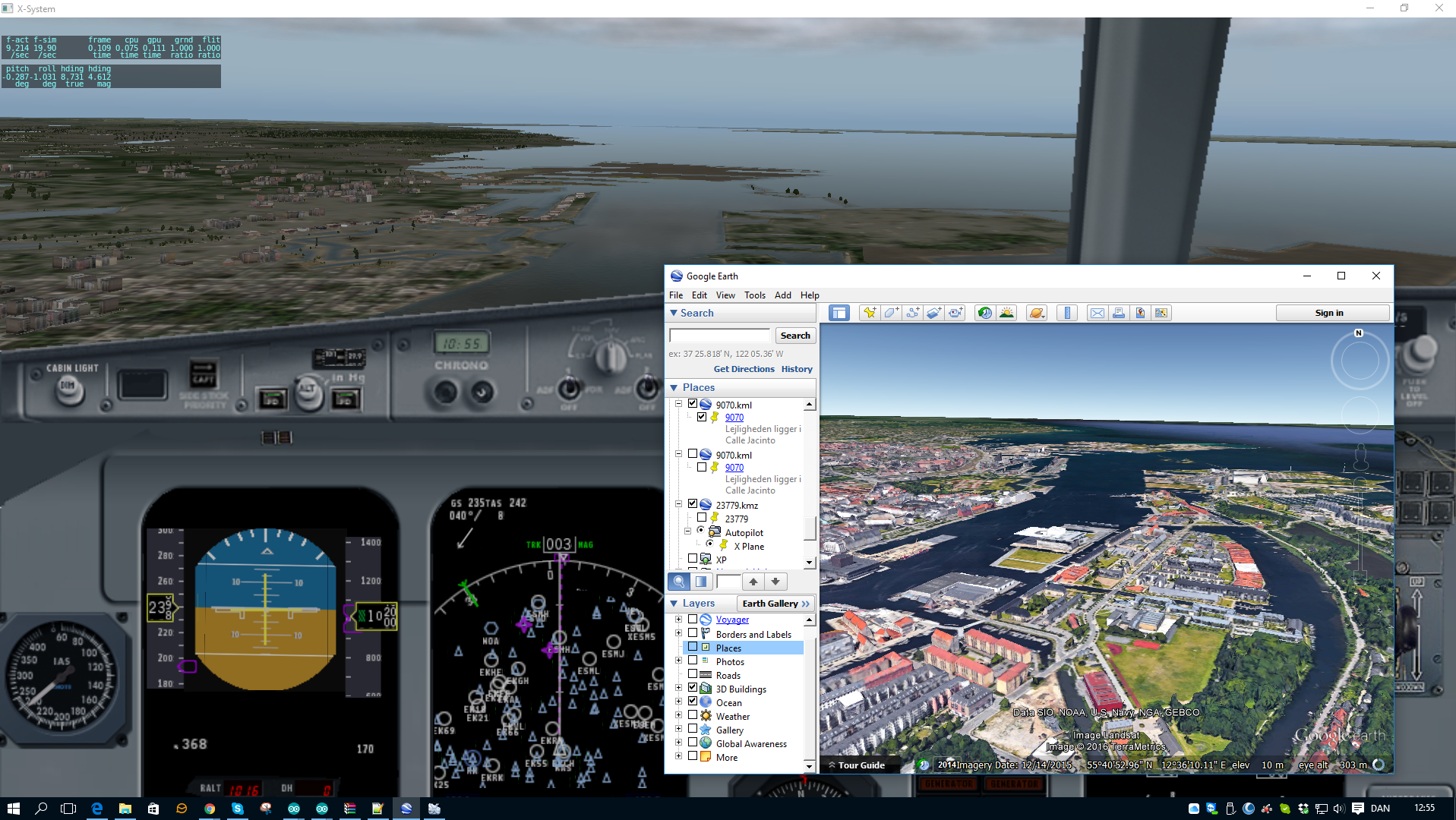Open the Tools menu in Google Earth

755,295
